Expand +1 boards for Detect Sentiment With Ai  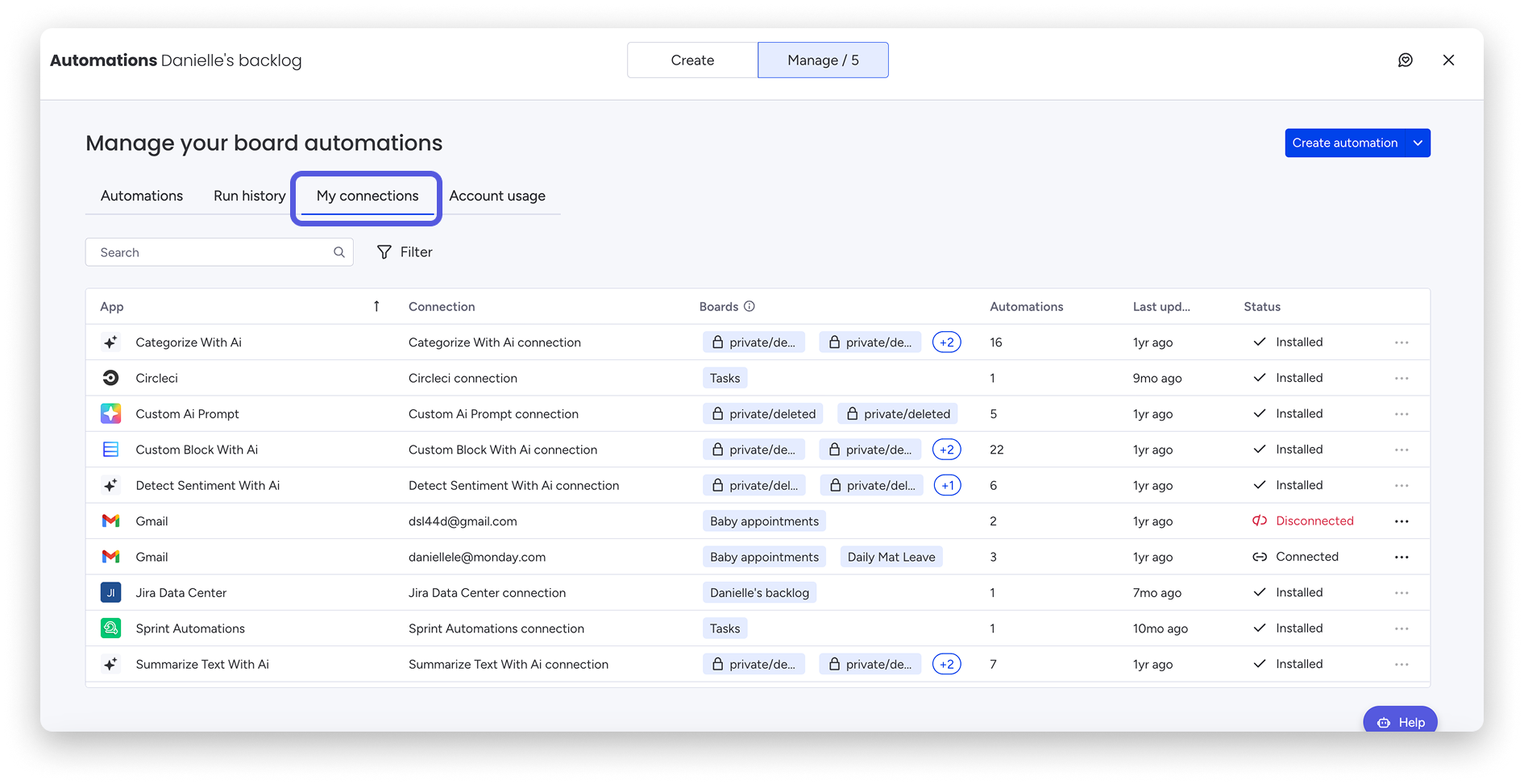[x=947, y=485]
